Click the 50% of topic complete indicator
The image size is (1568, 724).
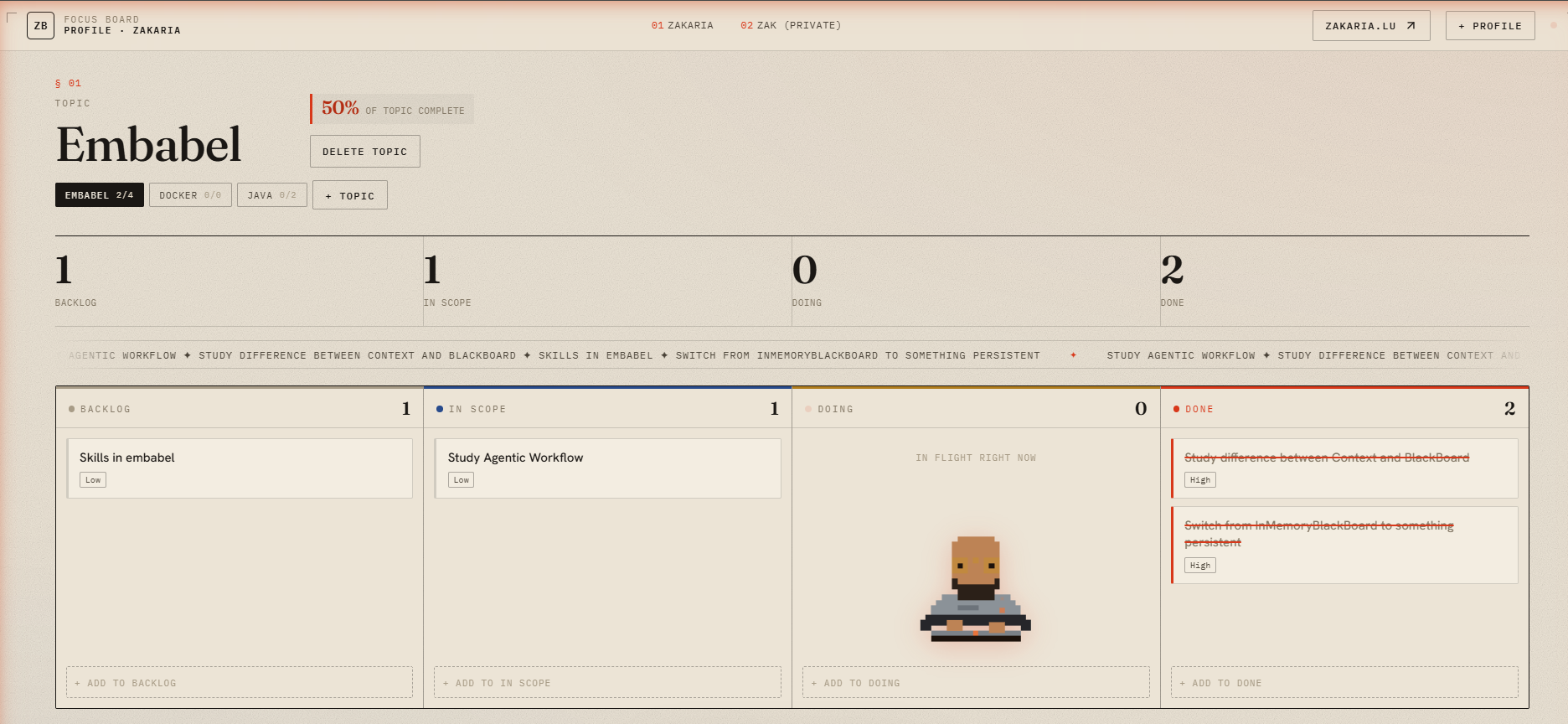tap(392, 109)
